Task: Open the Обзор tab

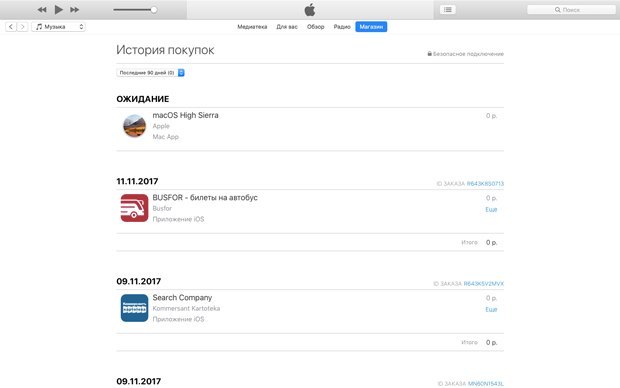Action: 316,27
